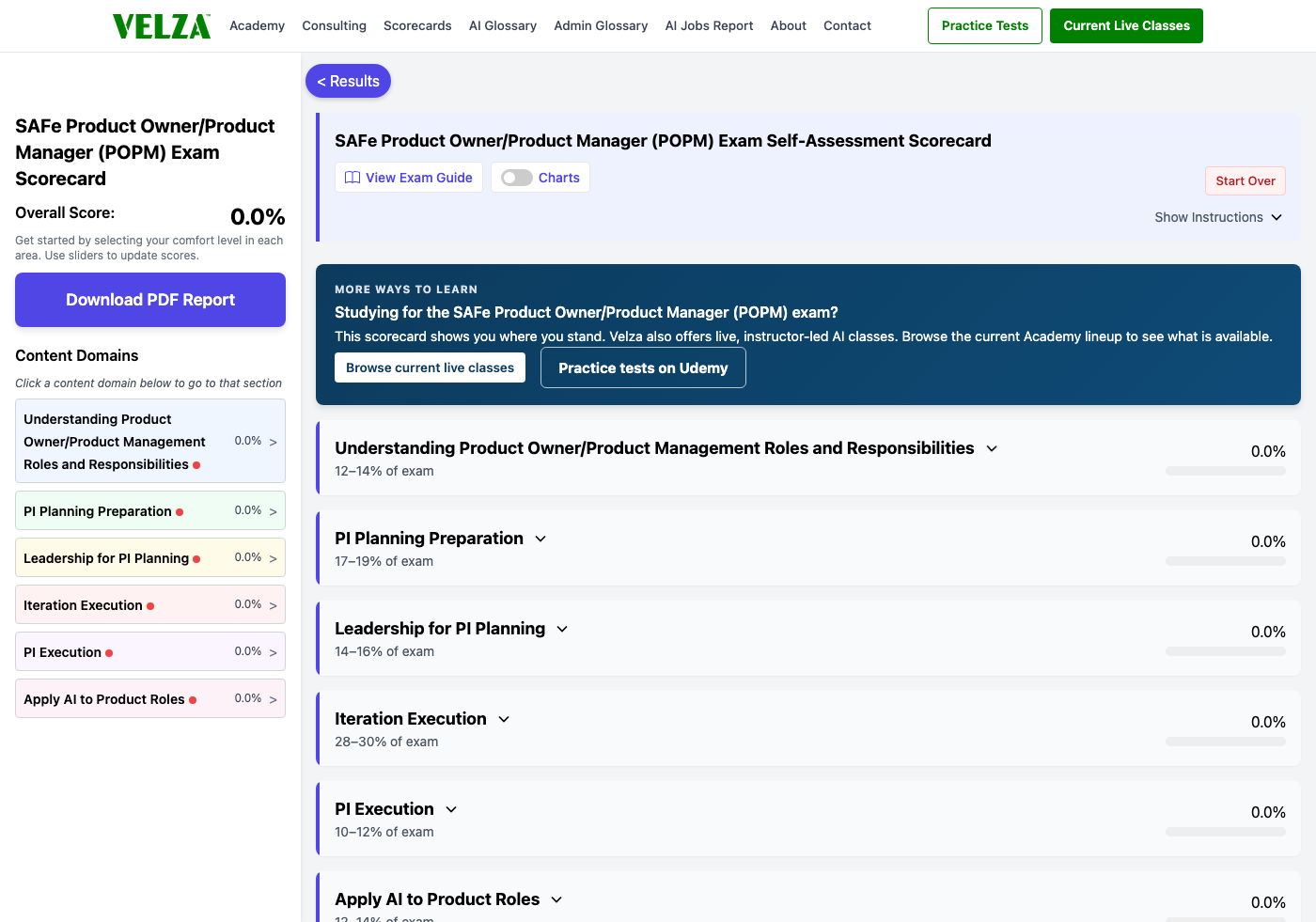1316x922 pixels.
Task: Open the Consulting menu item
Action: pos(334,25)
